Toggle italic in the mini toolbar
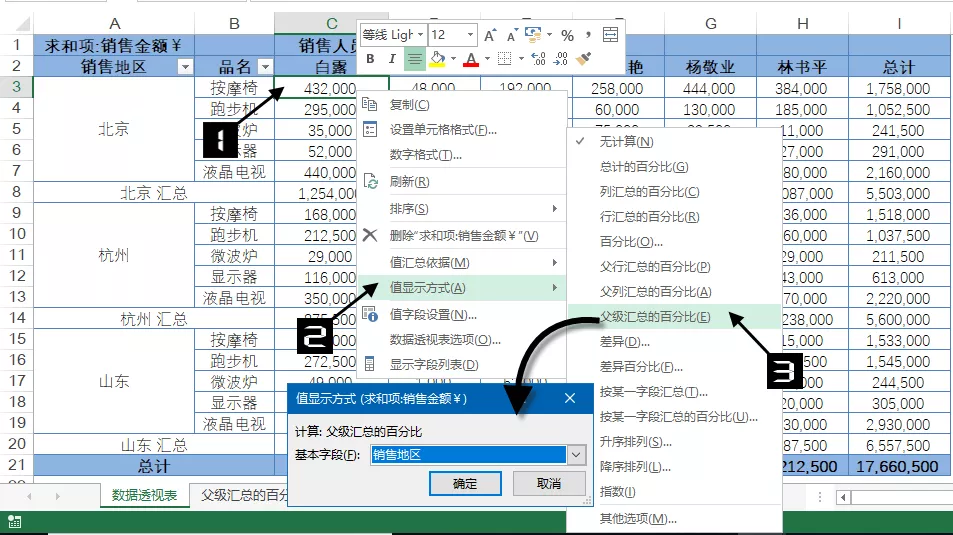This screenshot has height=535, width=953. pyautogui.click(x=392, y=59)
